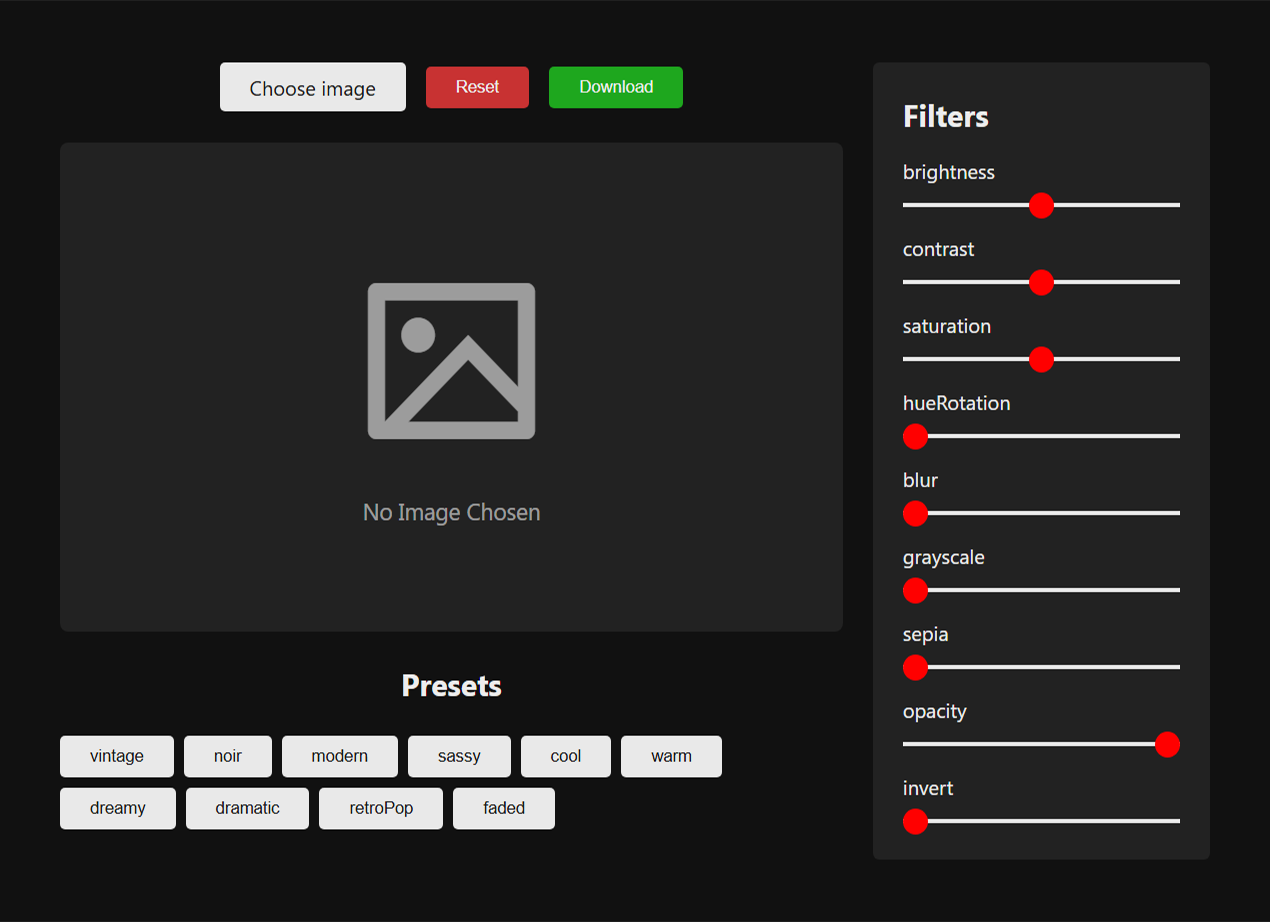Viewport: 1270px width, 922px height.
Task: Click the image placeholder icon
Action: click(451, 361)
